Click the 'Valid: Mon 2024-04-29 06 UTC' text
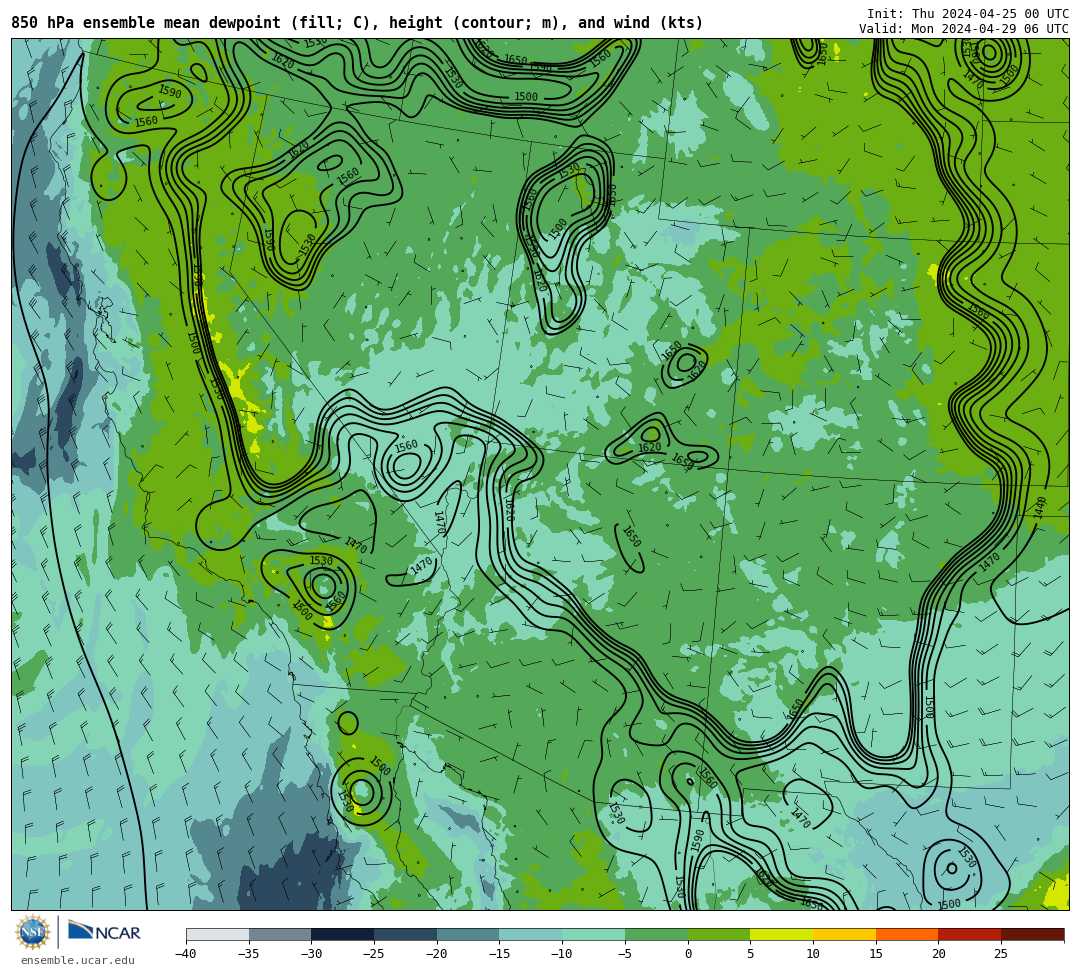 964,28
